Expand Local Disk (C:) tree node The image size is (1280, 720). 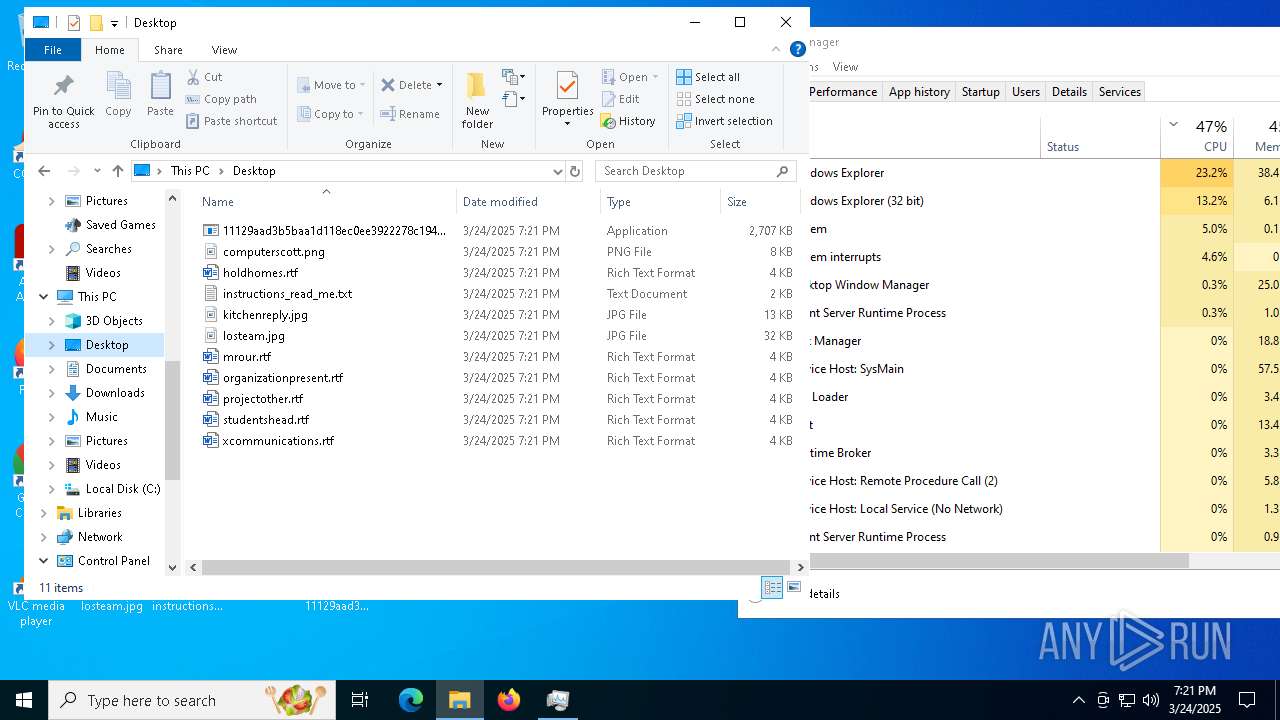52,489
